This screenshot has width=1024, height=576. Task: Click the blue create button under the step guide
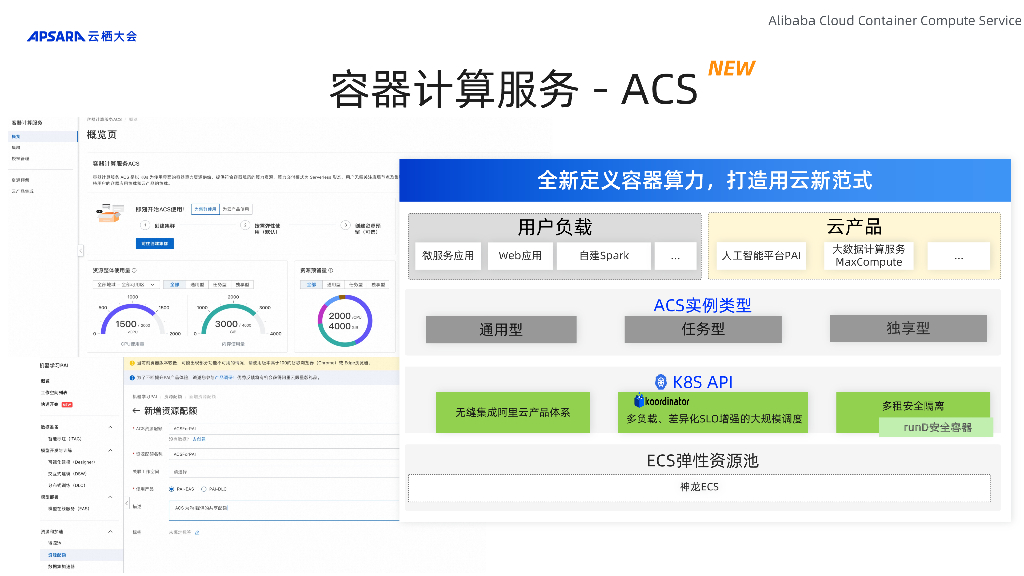coord(155,243)
